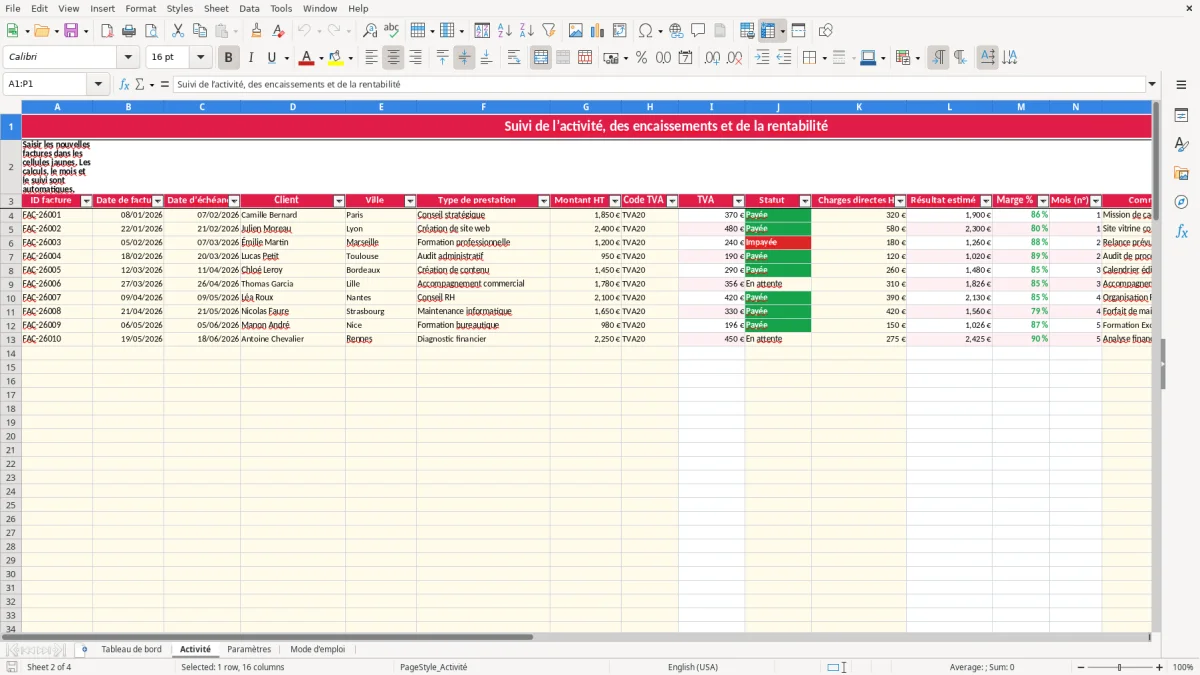Export directly as PDF

[x=107, y=31]
